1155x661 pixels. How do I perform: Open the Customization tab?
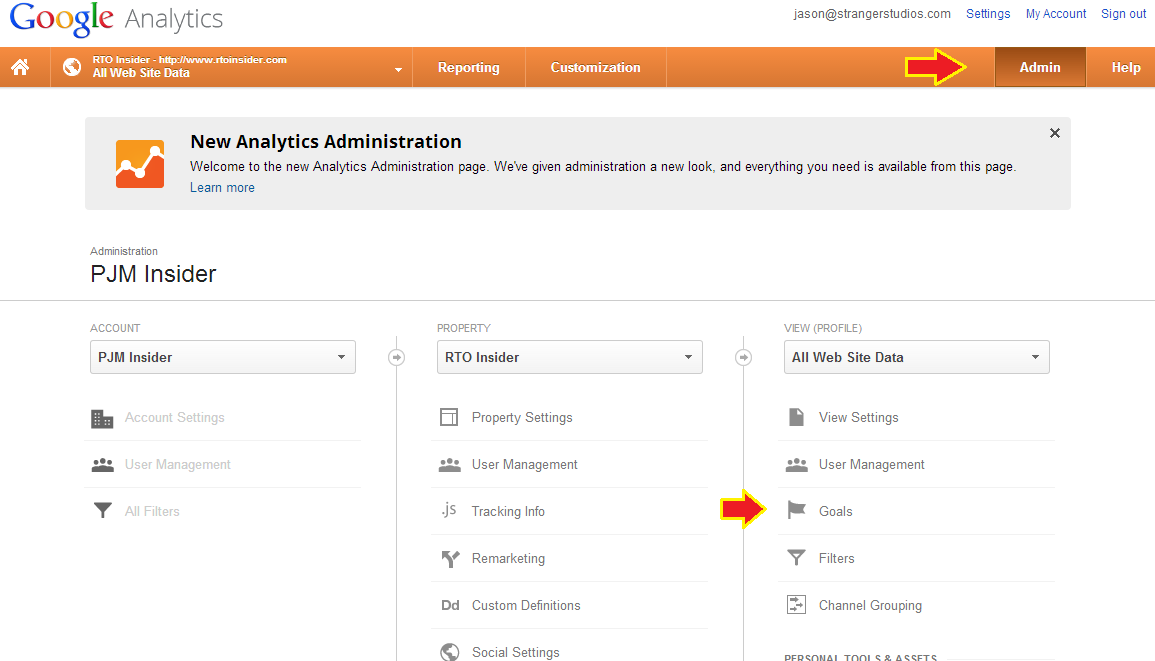coord(595,67)
